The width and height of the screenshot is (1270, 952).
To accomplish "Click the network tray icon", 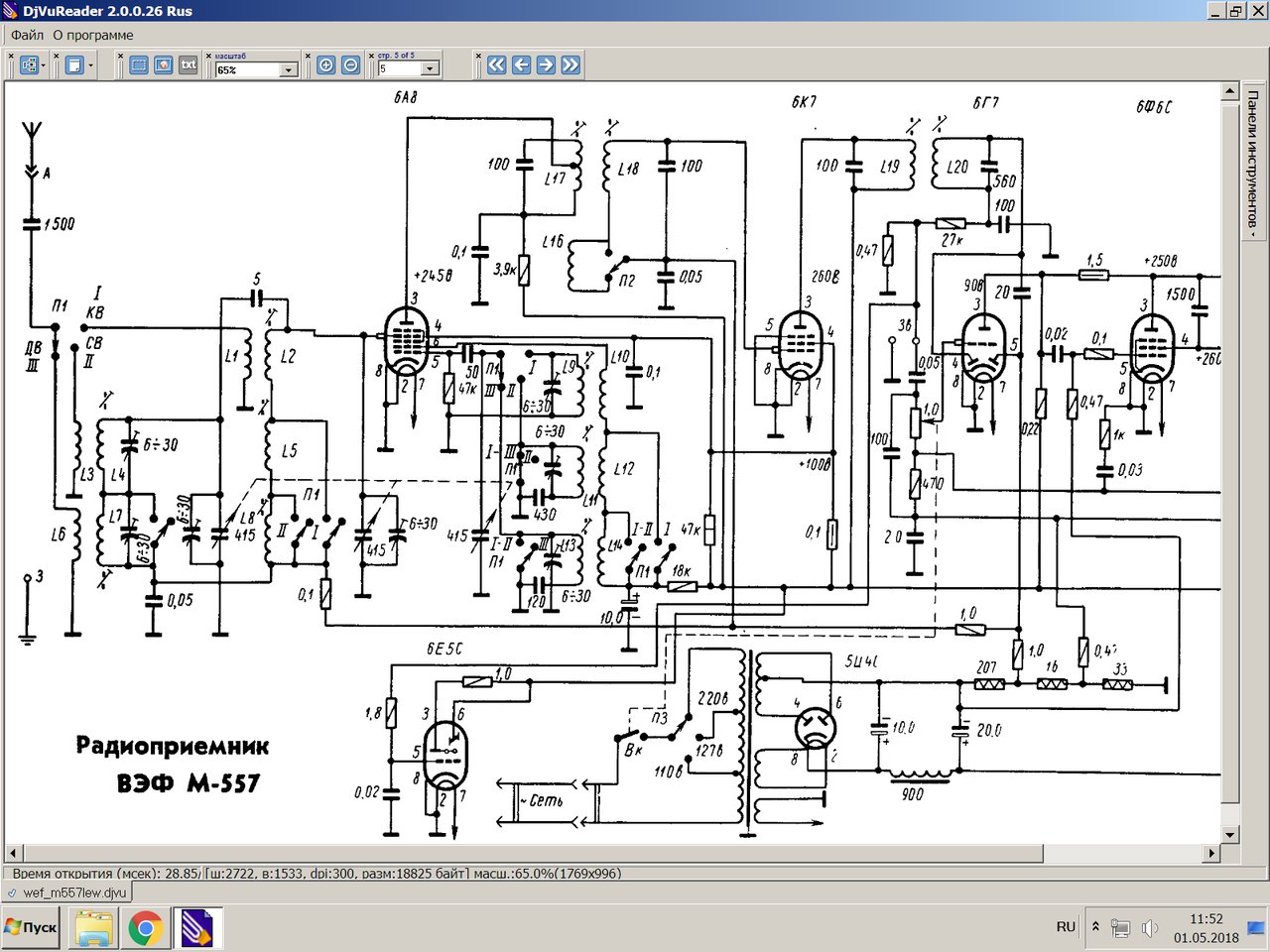I will point(1120,928).
